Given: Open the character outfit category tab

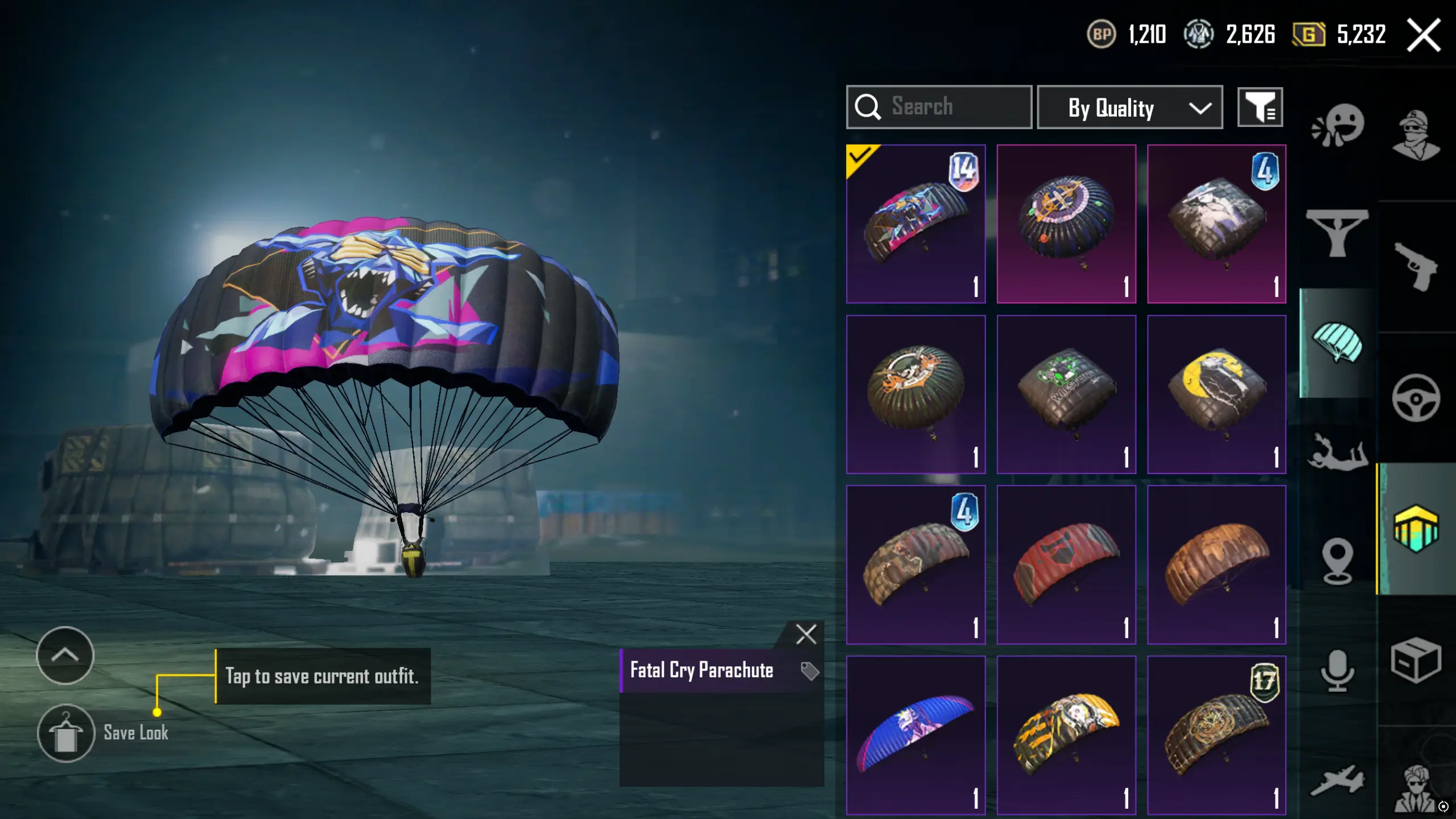Looking at the screenshot, I should tap(1416, 135).
